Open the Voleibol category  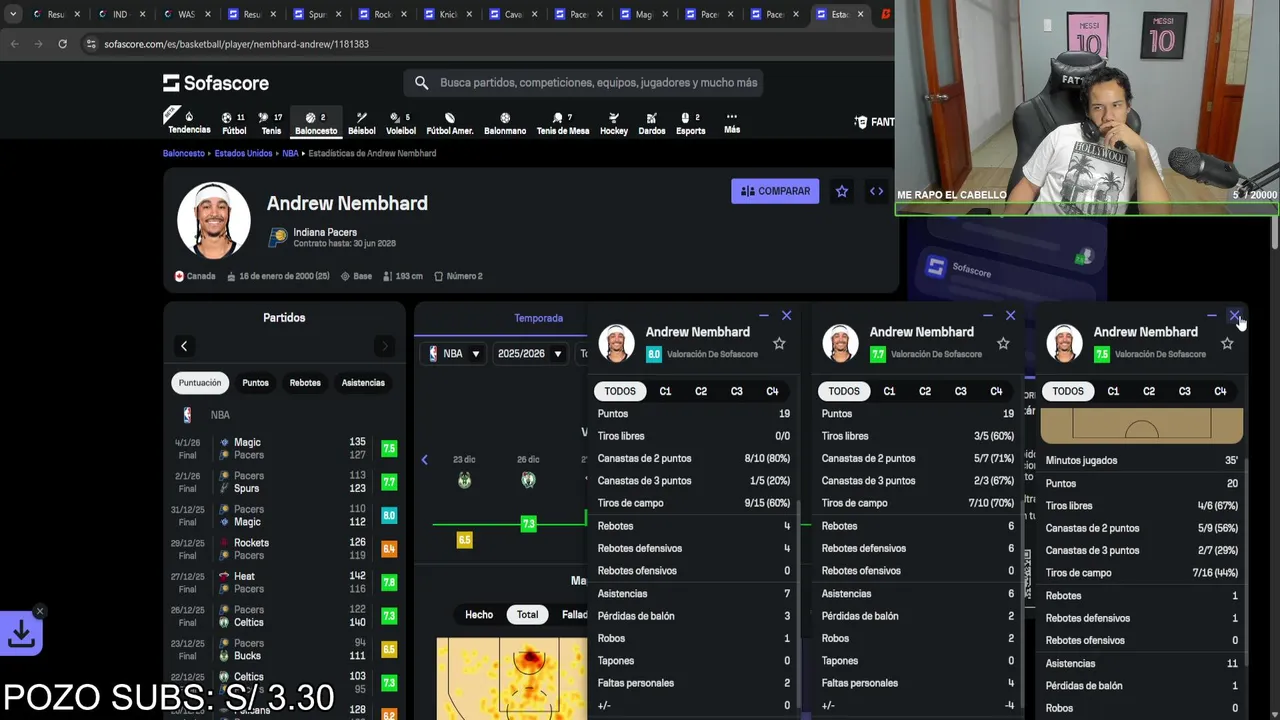point(401,123)
